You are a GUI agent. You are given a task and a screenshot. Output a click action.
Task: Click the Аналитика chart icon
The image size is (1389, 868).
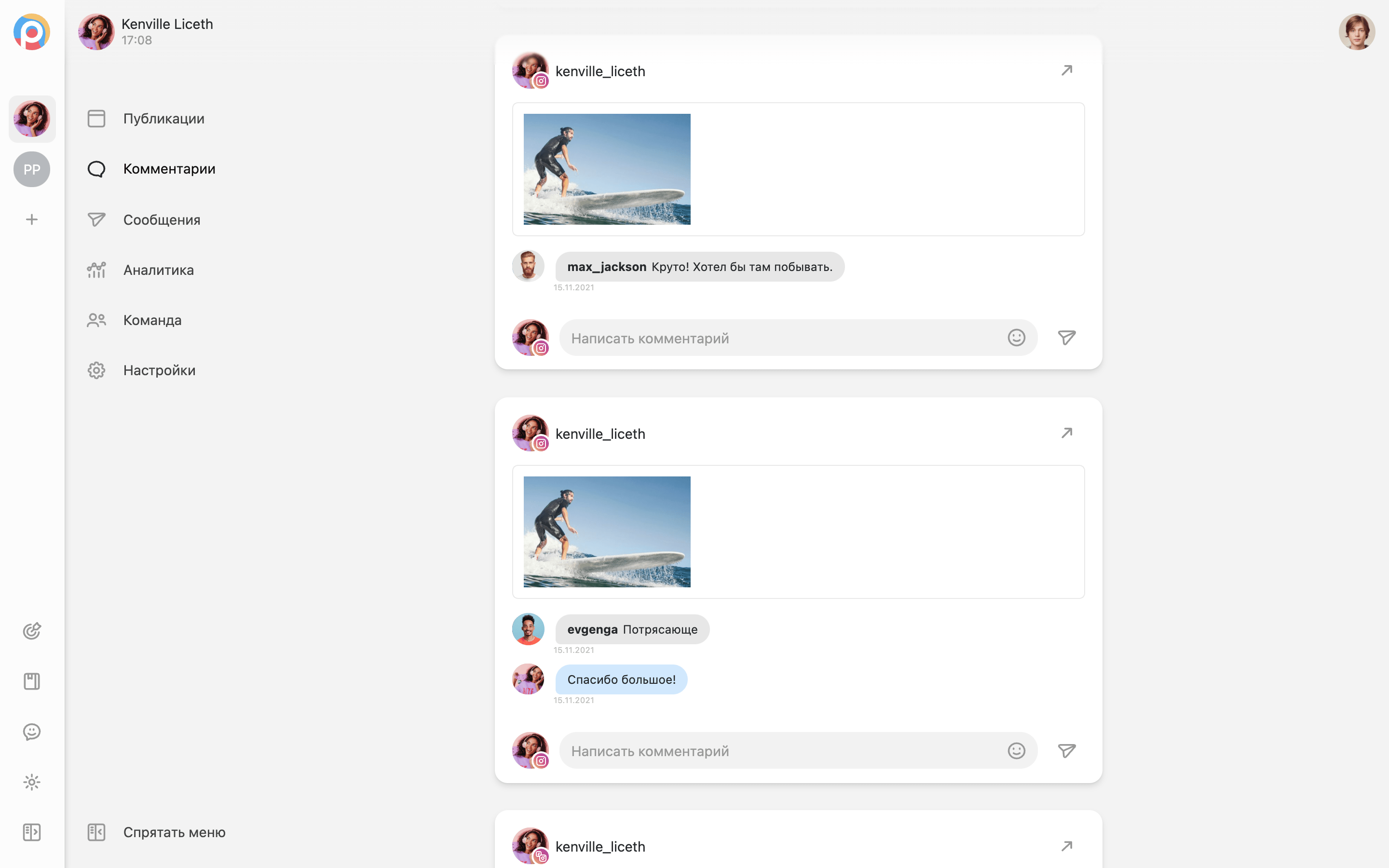[x=96, y=270]
